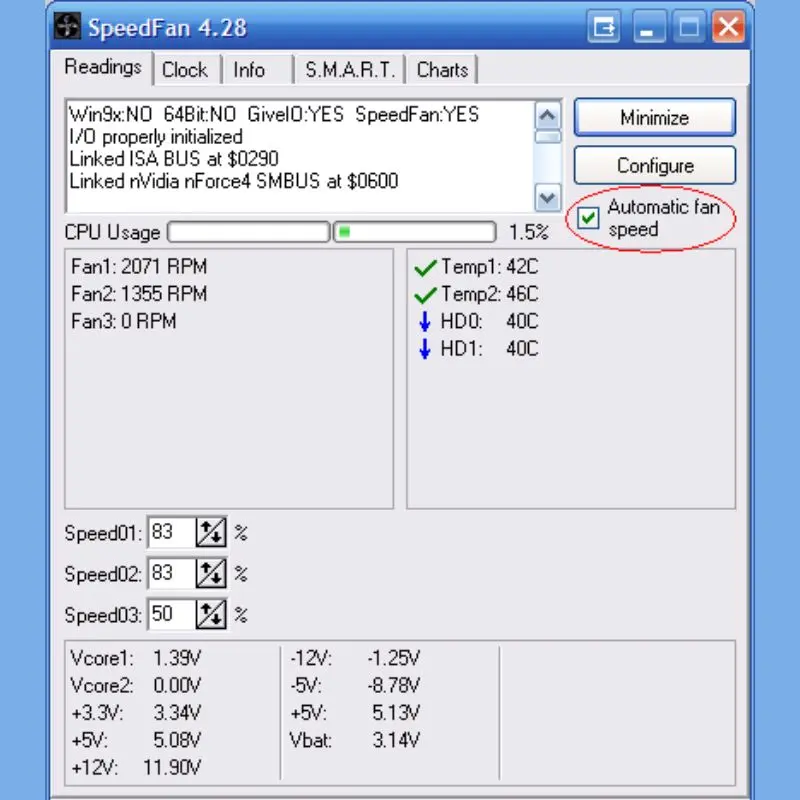This screenshot has width=800, height=800.
Task: Open the Configure dialog
Action: 655,166
